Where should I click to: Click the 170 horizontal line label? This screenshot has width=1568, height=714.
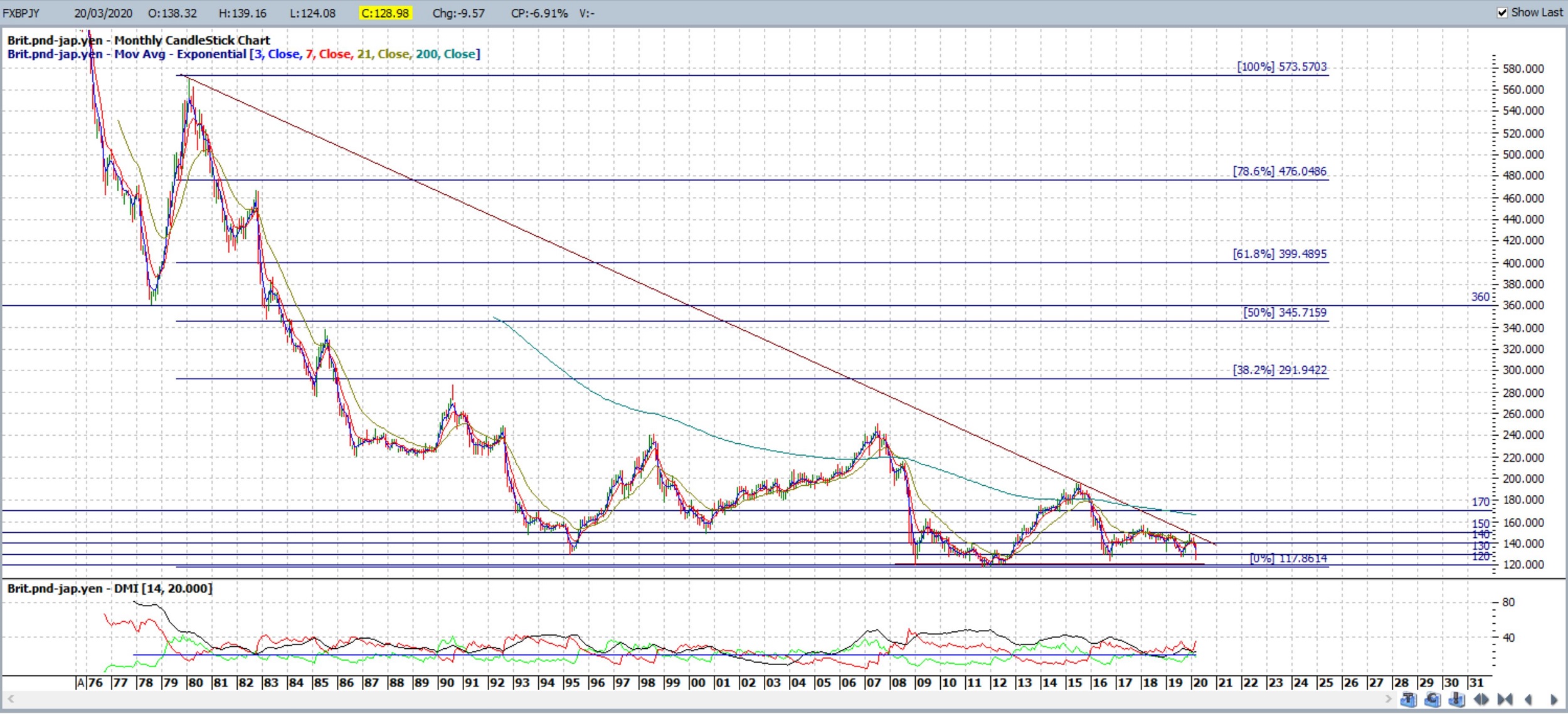coord(1480,501)
